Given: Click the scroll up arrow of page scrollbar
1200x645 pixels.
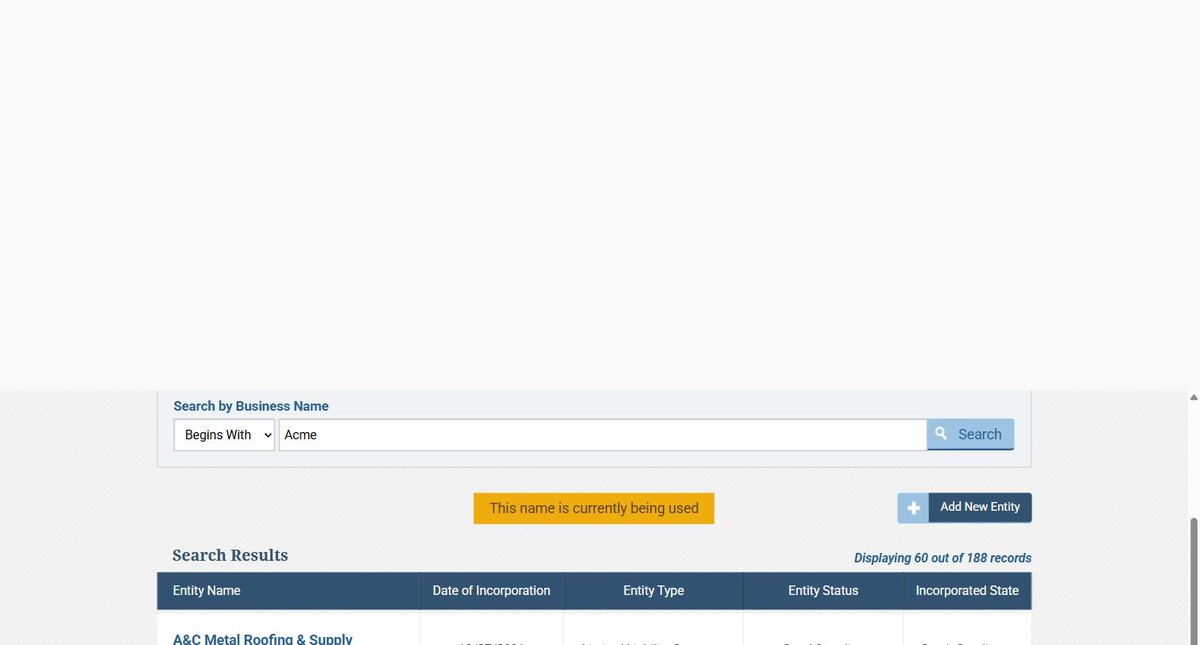Looking at the screenshot, I should click(x=1193, y=397).
